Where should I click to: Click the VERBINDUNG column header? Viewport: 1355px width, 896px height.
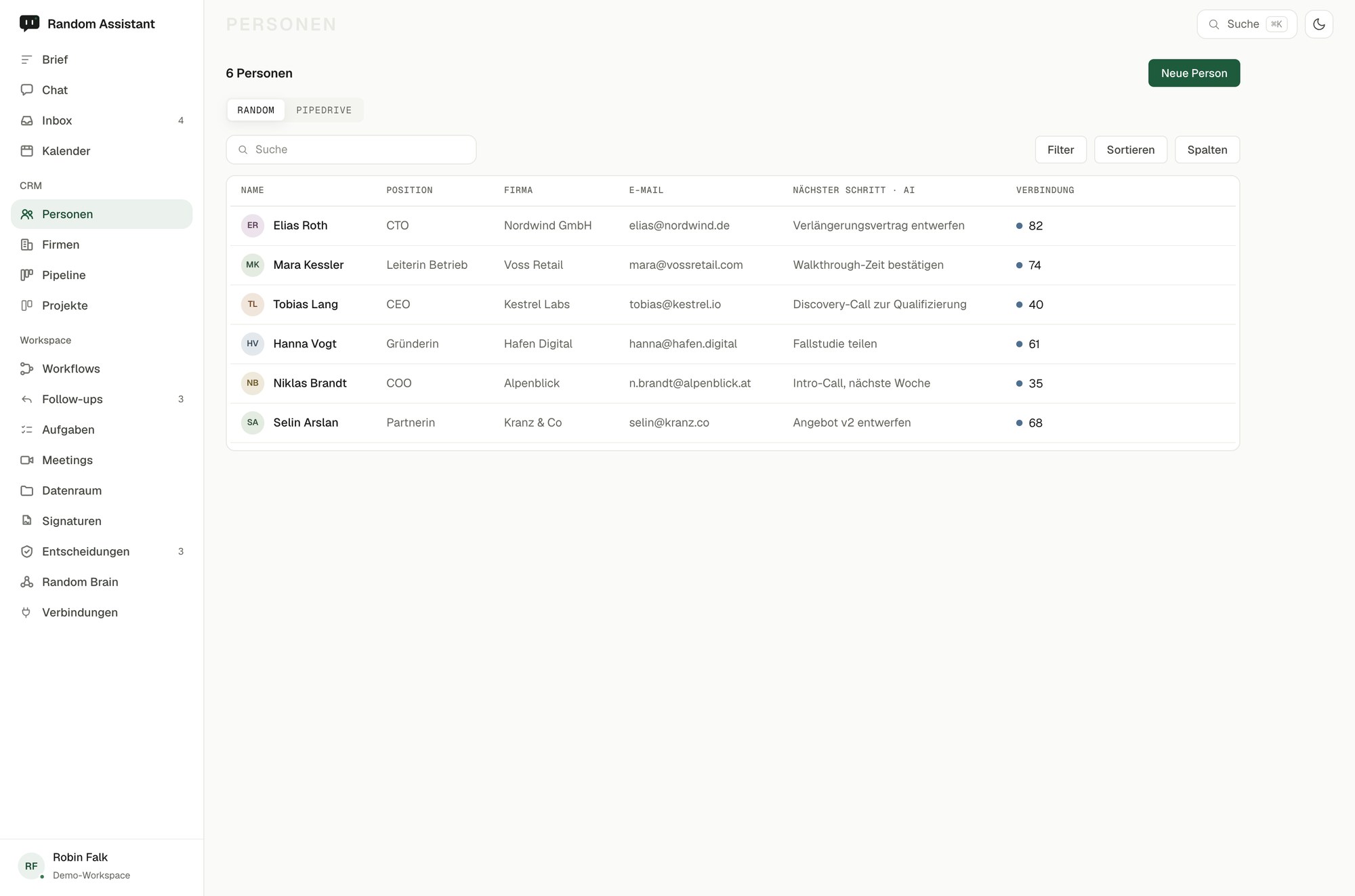click(x=1045, y=190)
